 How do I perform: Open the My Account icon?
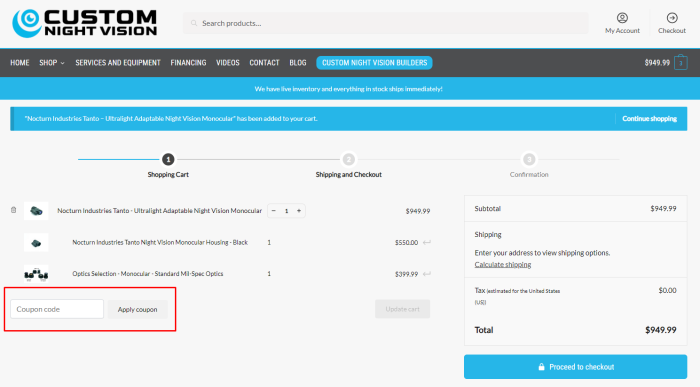tap(622, 18)
